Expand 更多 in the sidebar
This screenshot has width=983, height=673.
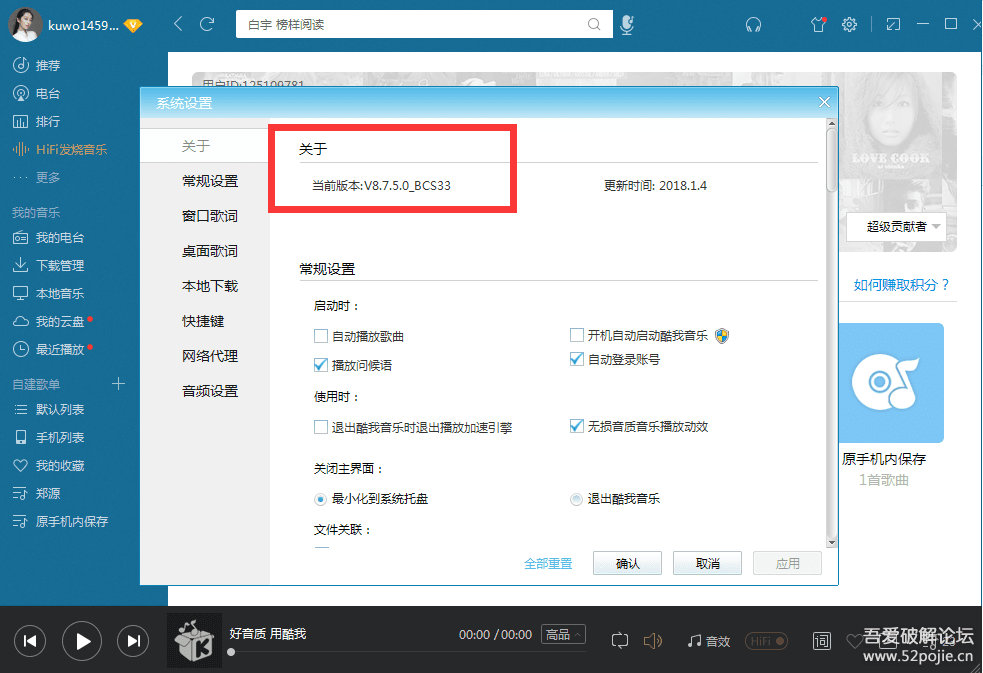38,177
